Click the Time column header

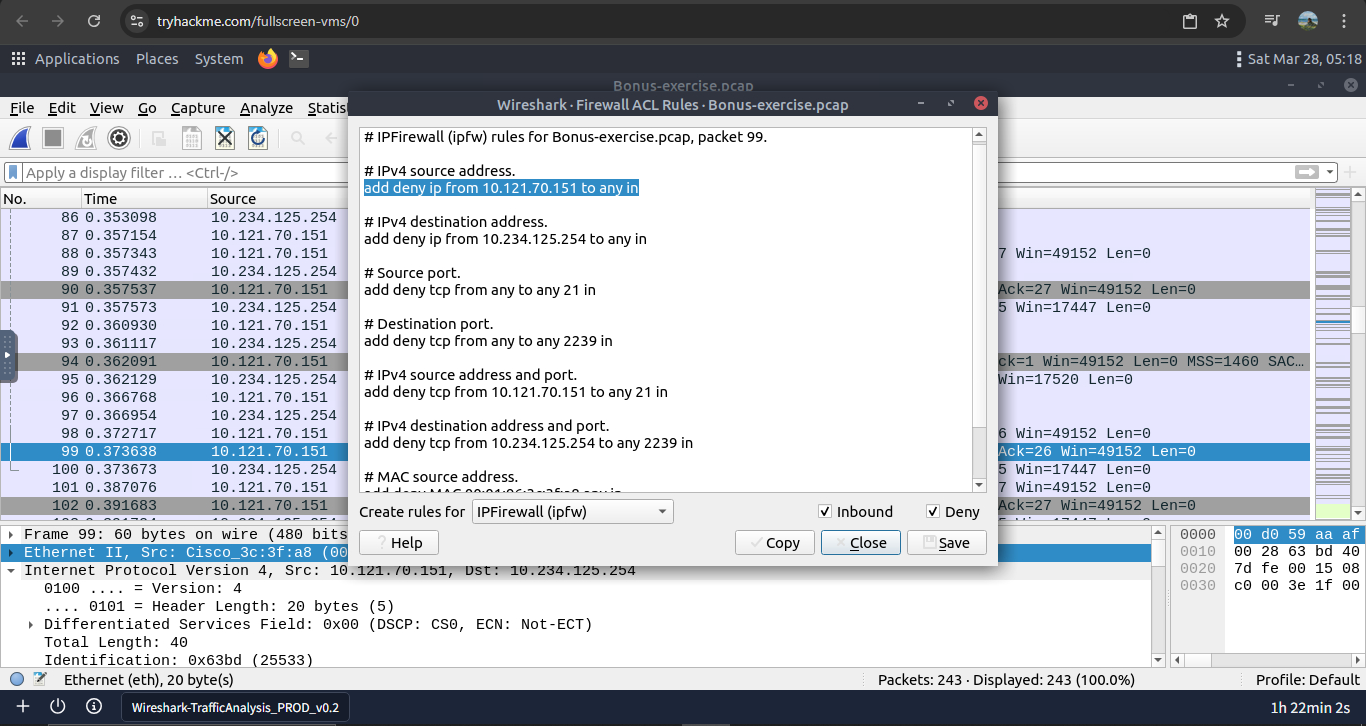(x=143, y=199)
